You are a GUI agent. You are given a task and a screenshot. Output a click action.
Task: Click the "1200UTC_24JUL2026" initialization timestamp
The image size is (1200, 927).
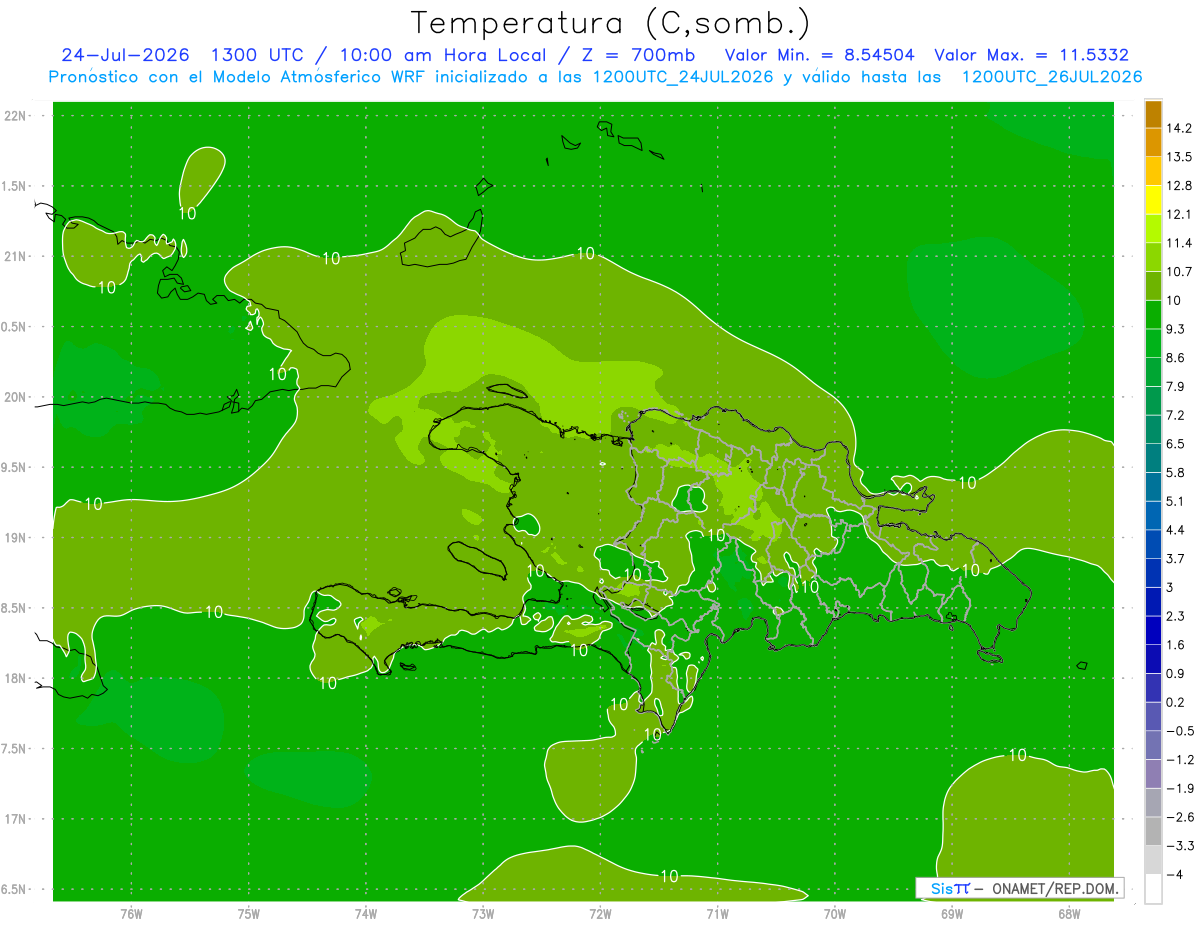tap(683, 77)
